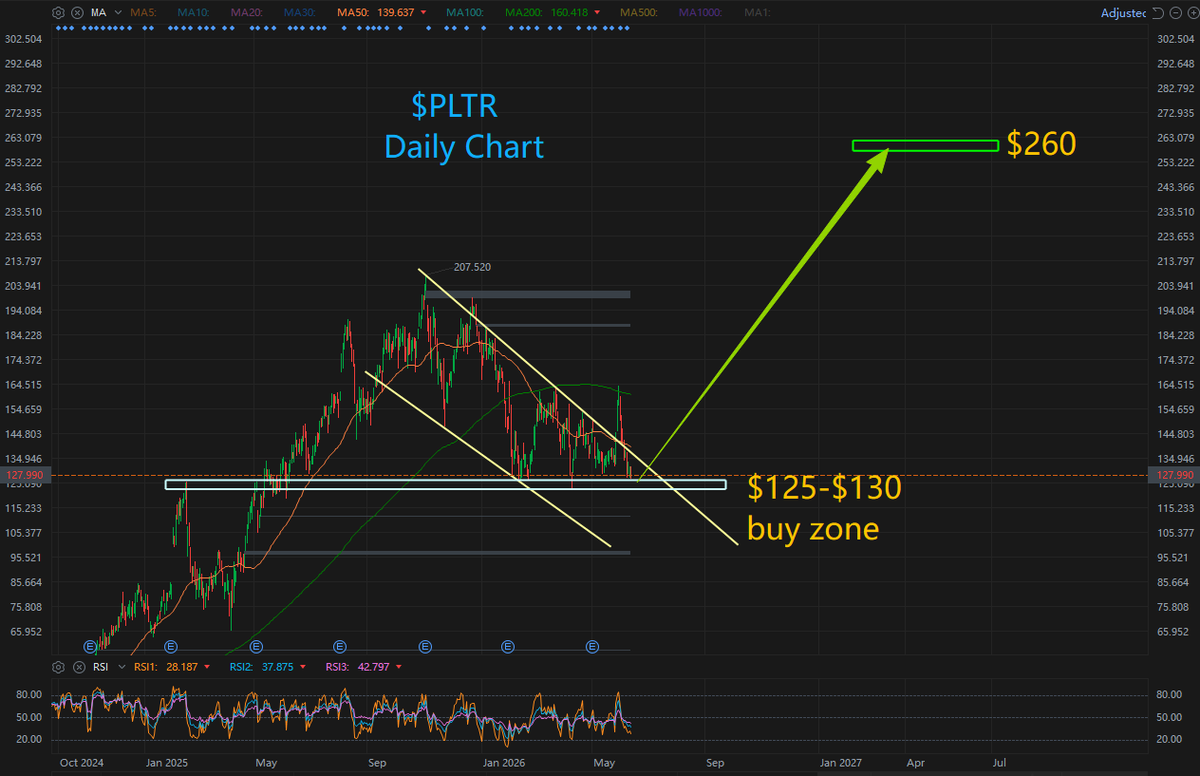Screen dimensions: 1200x776
Task: Click the Jan 2025 date axis label
Action: point(166,762)
